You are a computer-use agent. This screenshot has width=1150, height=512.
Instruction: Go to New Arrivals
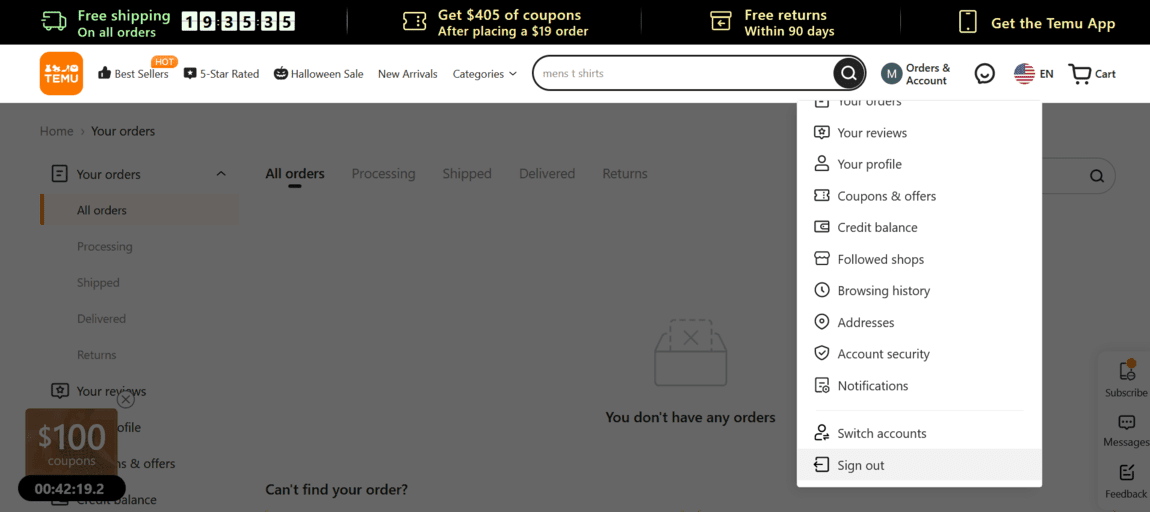(408, 74)
